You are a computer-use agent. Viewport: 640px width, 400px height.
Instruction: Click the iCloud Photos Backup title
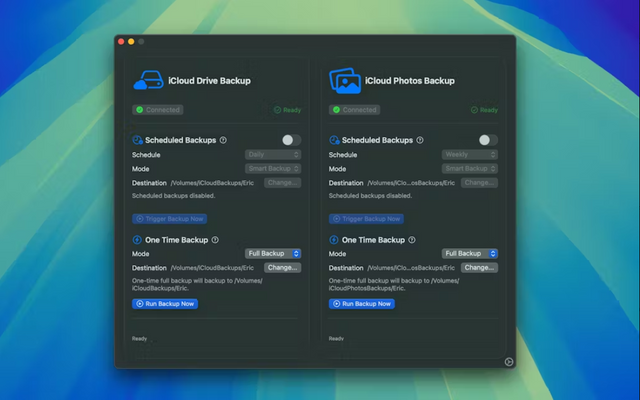pyautogui.click(x=410, y=80)
